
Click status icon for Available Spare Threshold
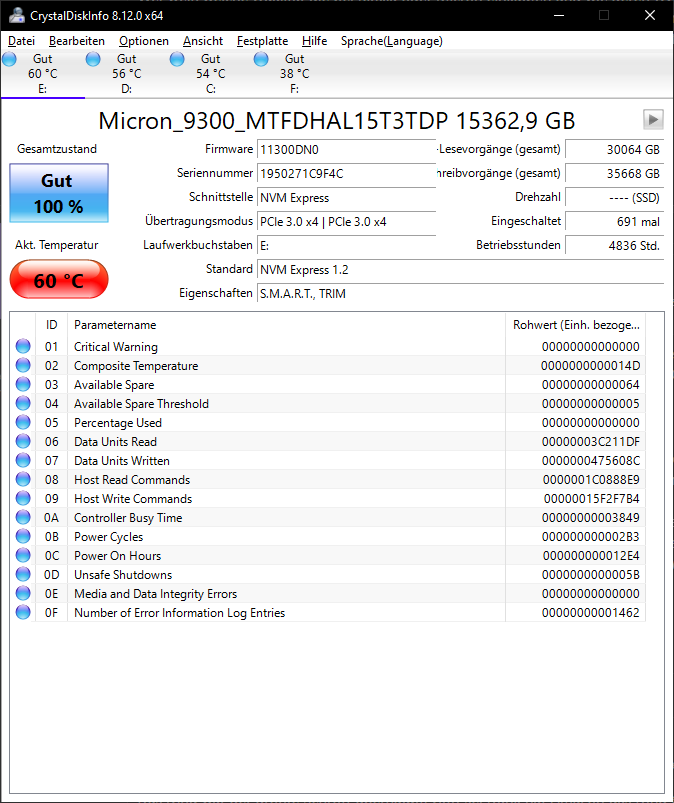pyautogui.click(x=23, y=404)
